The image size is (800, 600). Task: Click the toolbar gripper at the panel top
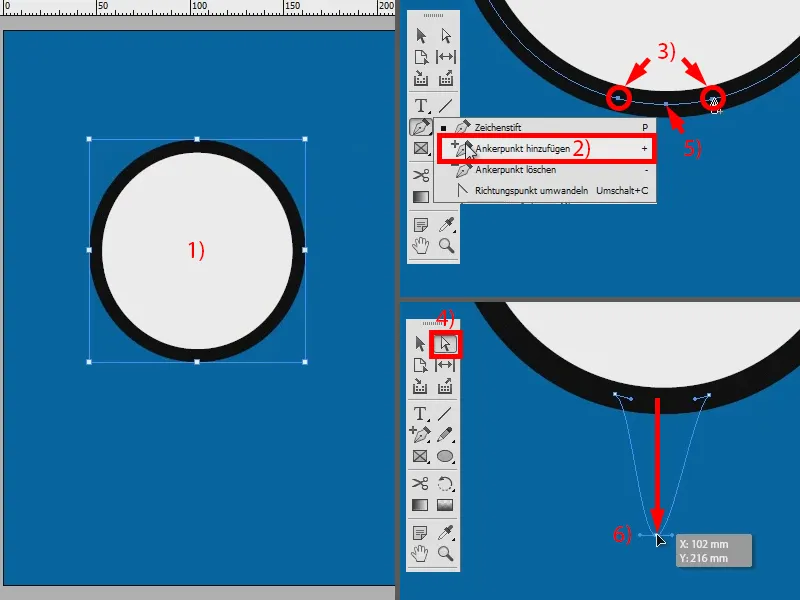[432, 16]
